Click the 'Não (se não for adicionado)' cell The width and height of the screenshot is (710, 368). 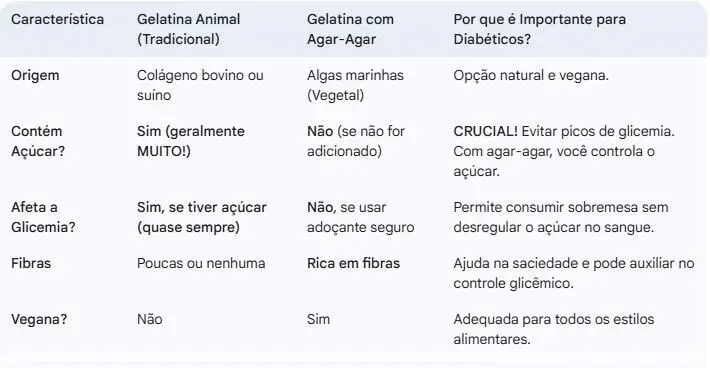[x=356, y=141]
